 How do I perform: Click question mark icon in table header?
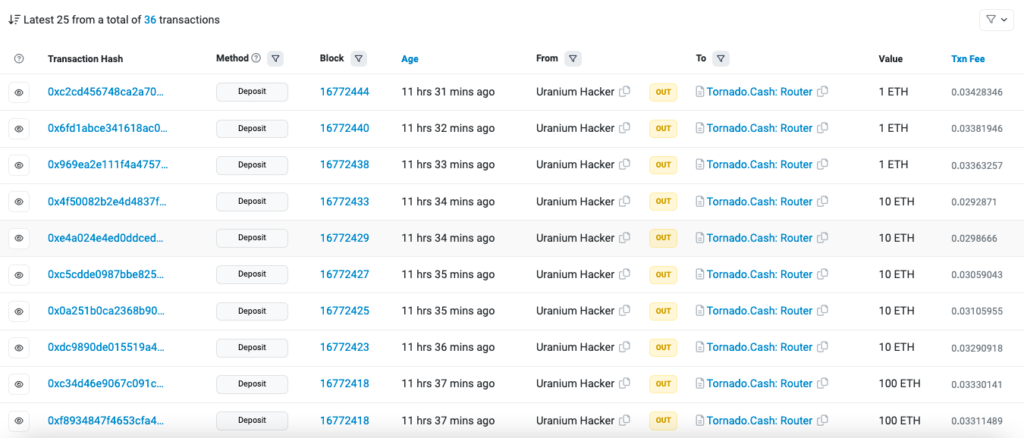point(19,59)
